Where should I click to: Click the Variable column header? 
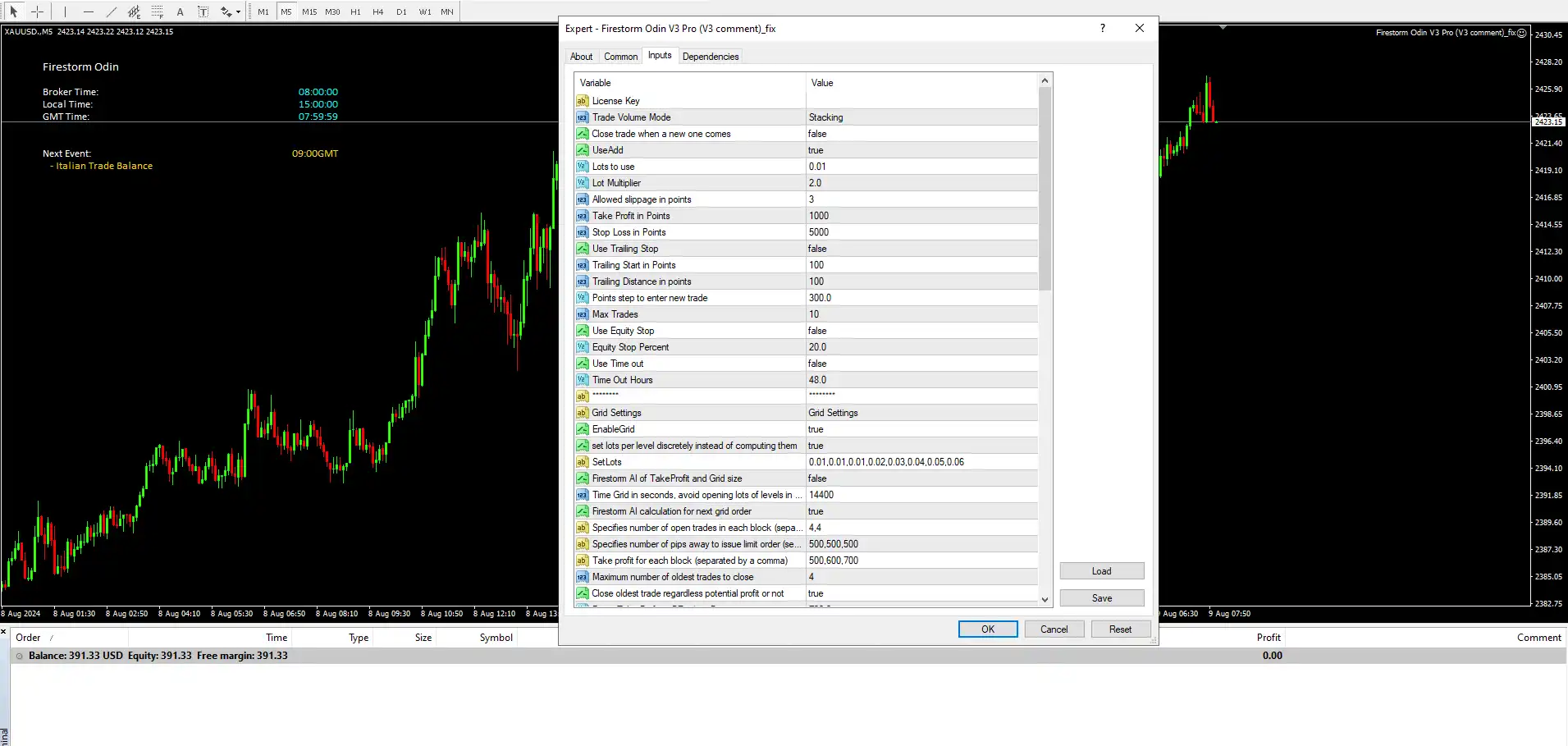pos(690,83)
